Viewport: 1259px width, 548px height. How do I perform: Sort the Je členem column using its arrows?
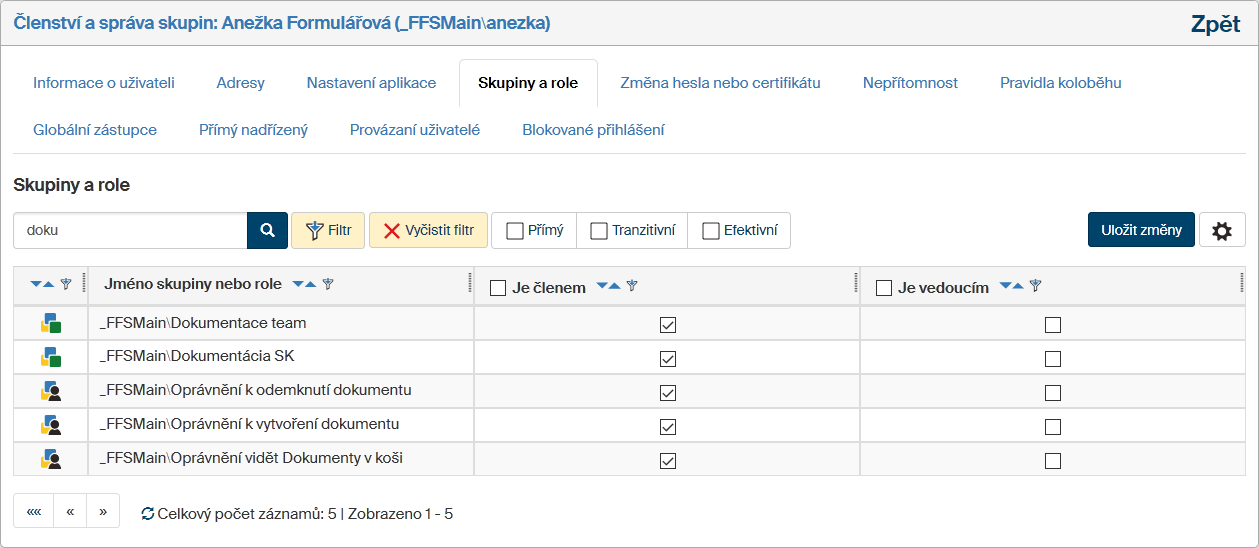608,287
